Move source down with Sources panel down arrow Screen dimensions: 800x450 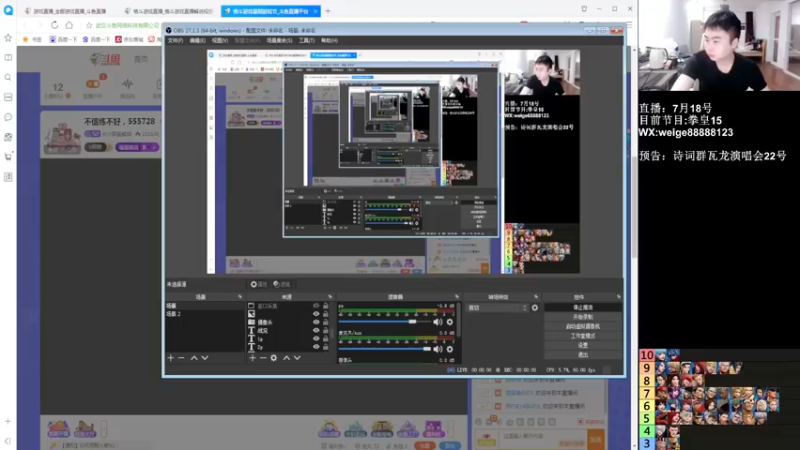pyautogui.click(x=297, y=358)
